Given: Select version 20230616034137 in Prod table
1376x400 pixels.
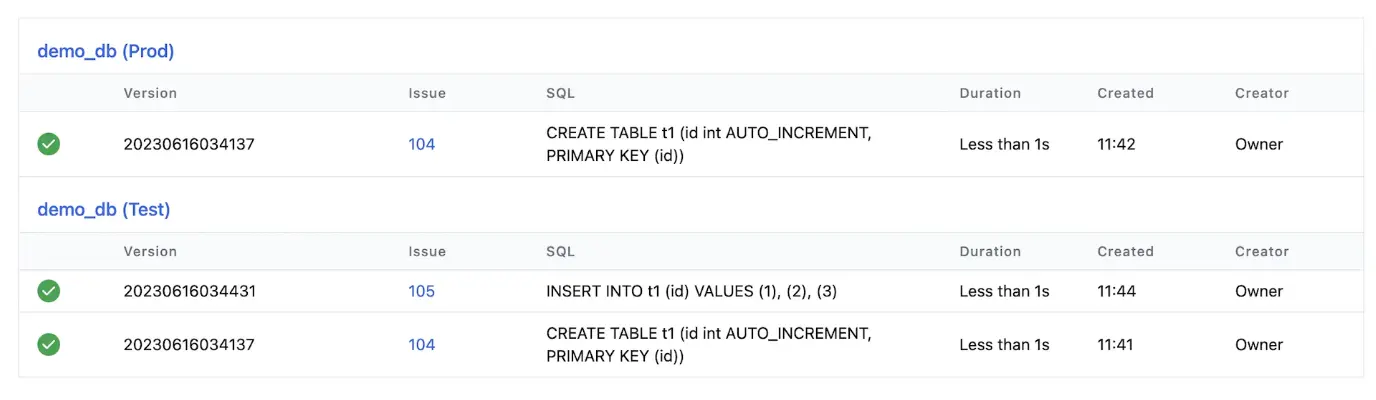Looking at the screenshot, I should click(x=189, y=144).
